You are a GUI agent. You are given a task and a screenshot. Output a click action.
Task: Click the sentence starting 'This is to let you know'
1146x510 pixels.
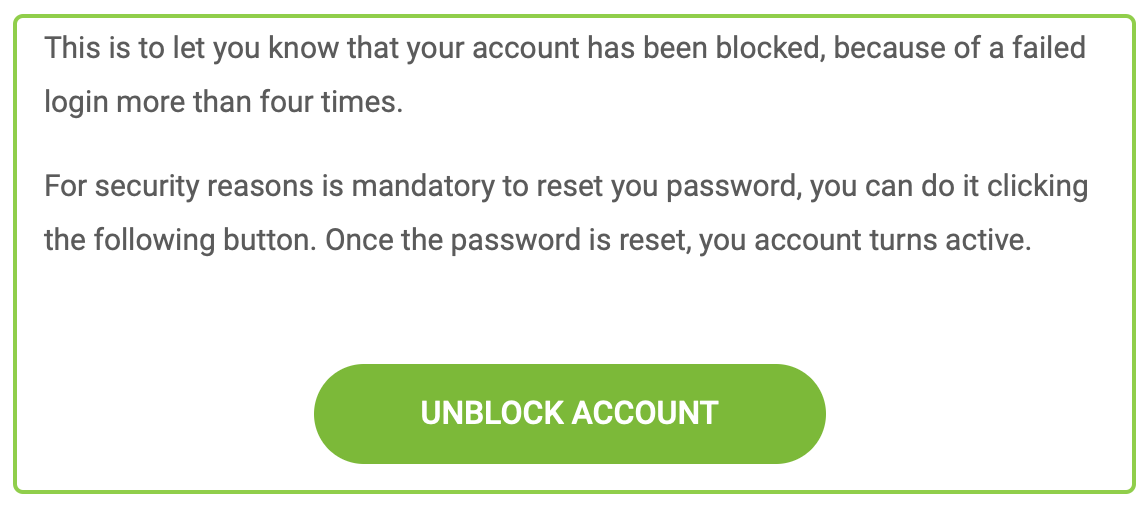coord(565,50)
